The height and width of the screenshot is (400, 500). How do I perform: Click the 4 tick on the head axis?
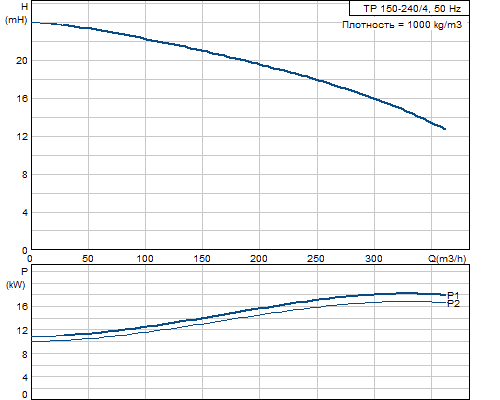click(25, 213)
